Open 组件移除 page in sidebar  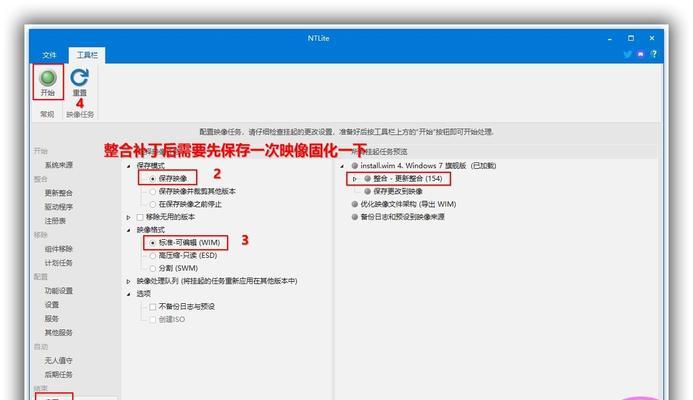58,249
